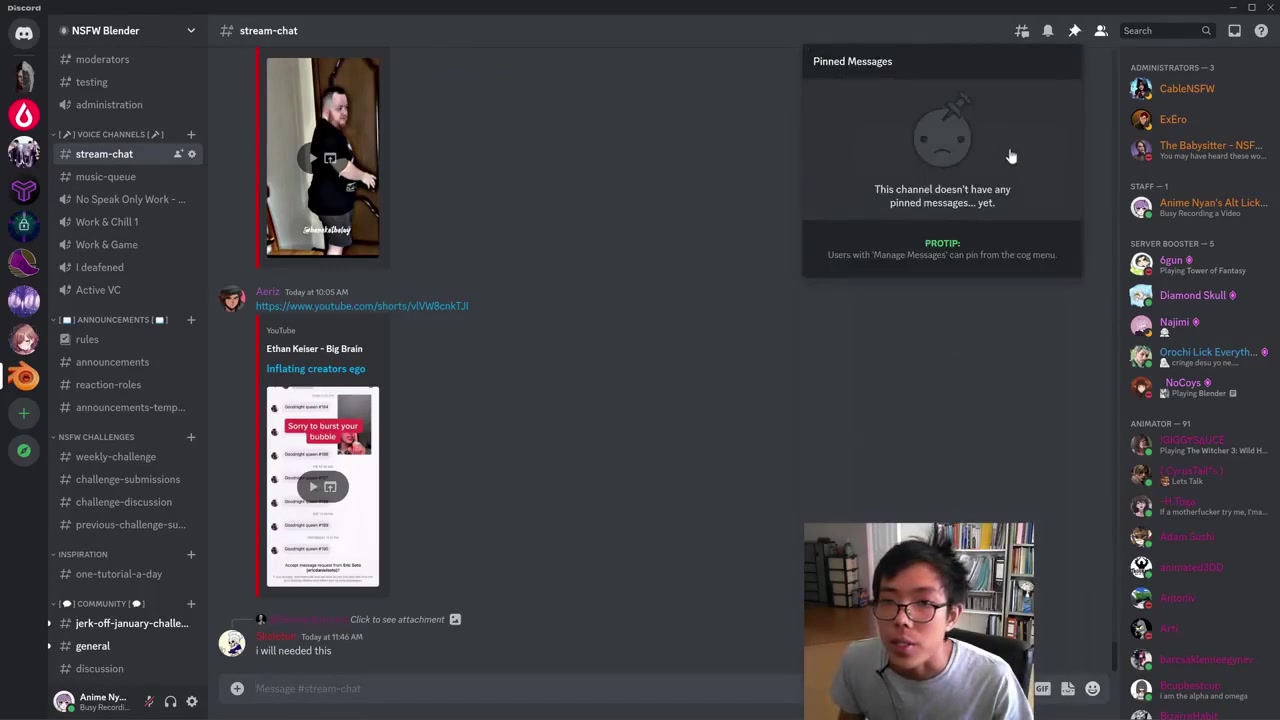Toggle the member list visibility

1100,31
